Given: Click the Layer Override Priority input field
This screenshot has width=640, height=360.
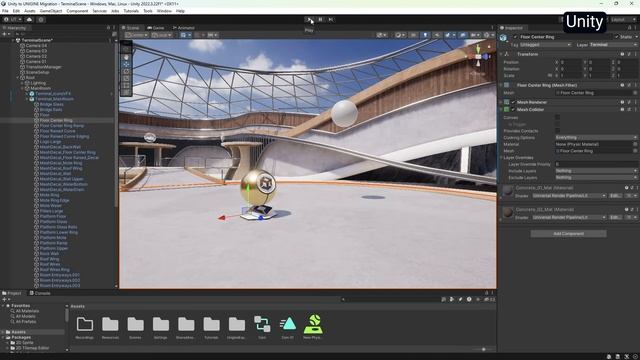Looking at the screenshot, I should tap(596, 164).
